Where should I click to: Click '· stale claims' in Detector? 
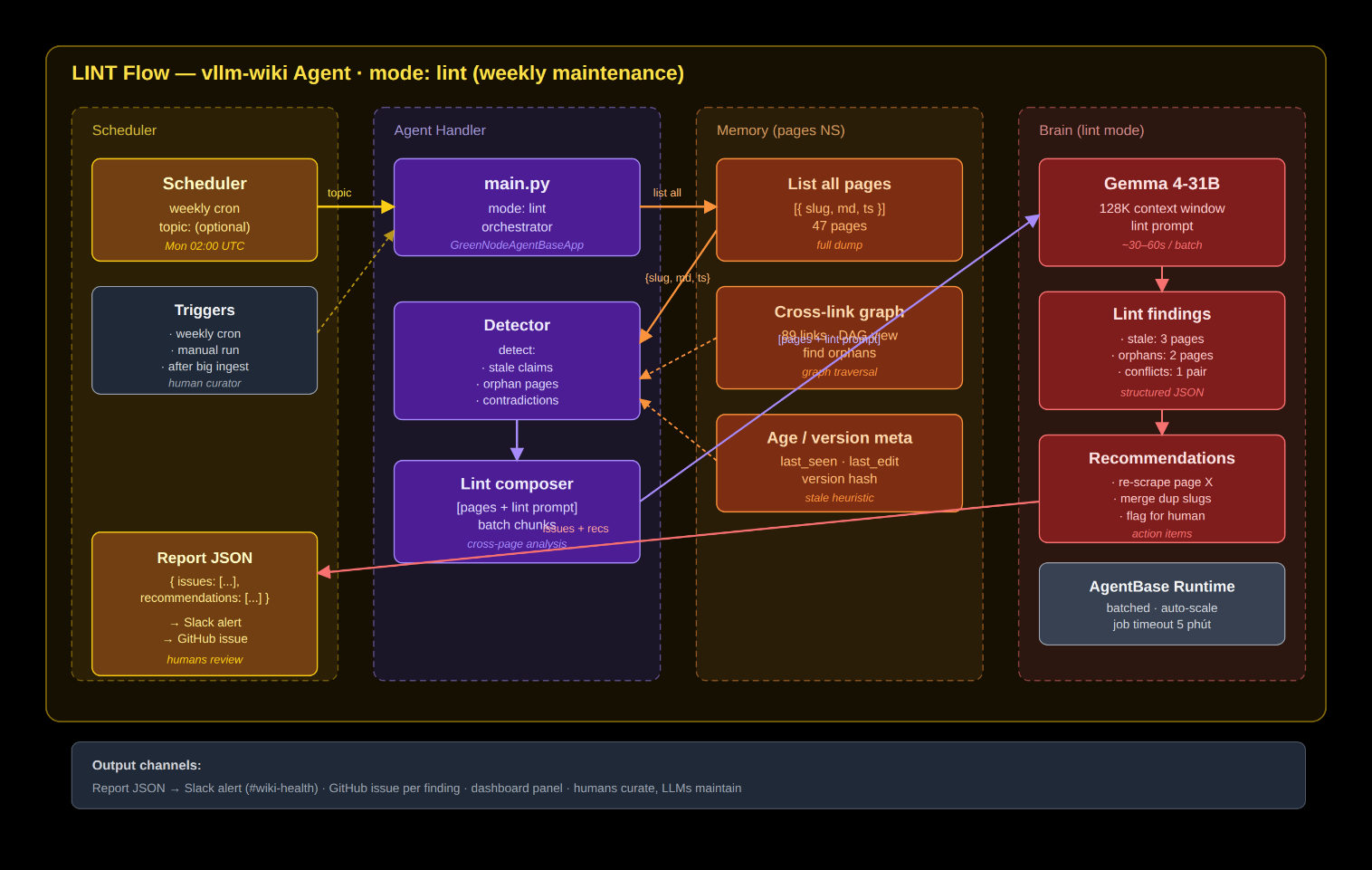click(517, 368)
